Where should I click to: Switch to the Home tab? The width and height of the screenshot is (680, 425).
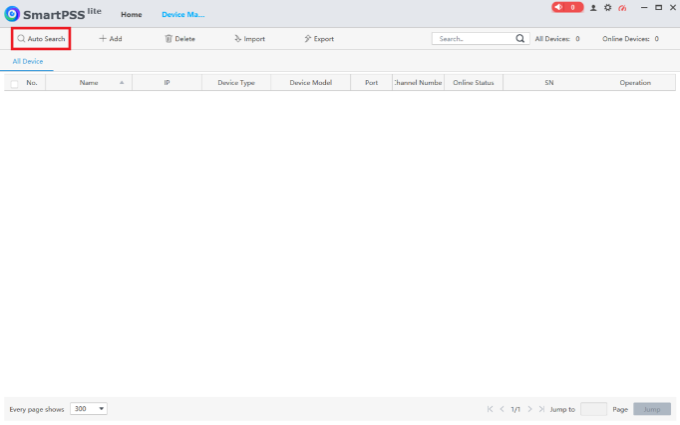[x=131, y=14]
